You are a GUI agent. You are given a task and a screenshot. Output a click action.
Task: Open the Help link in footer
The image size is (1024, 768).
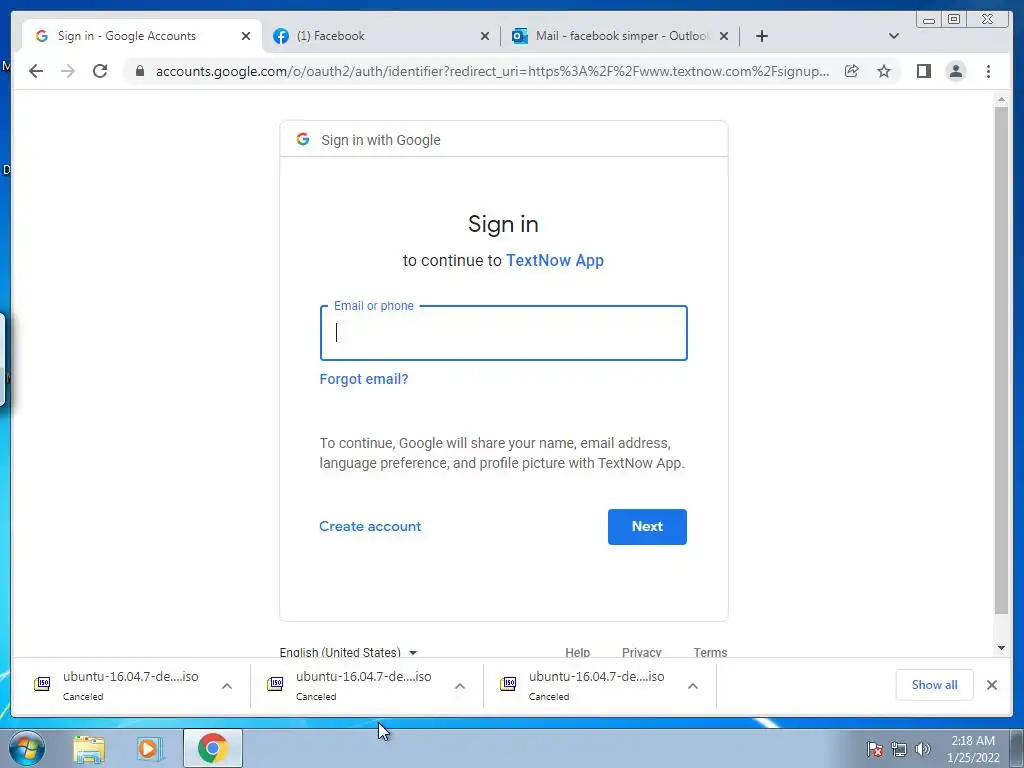577,652
